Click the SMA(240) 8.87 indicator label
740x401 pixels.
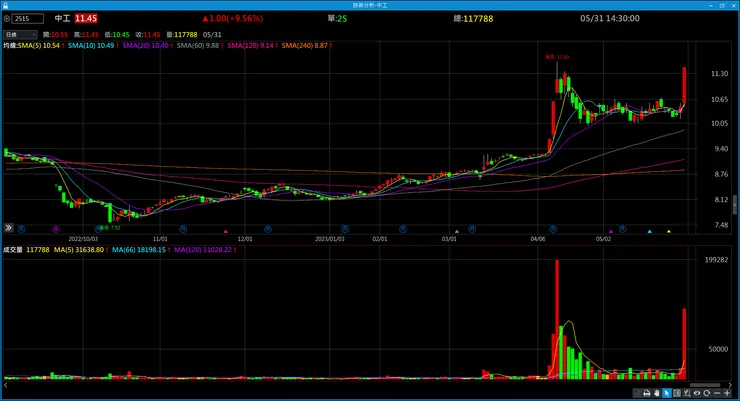(x=307, y=46)
